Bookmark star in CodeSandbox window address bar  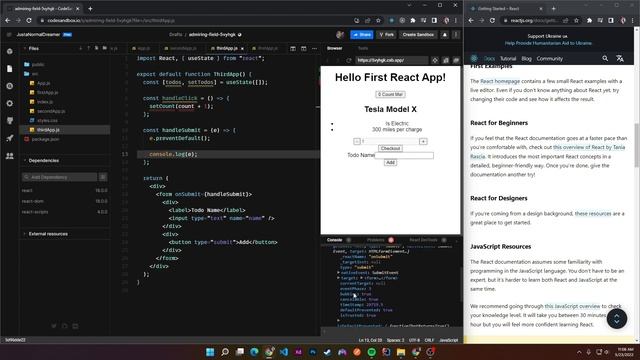[x=378, y=20]
